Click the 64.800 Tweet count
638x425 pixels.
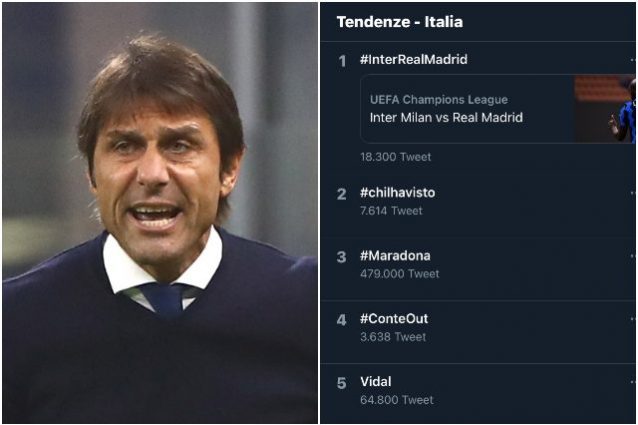(396, 400)
